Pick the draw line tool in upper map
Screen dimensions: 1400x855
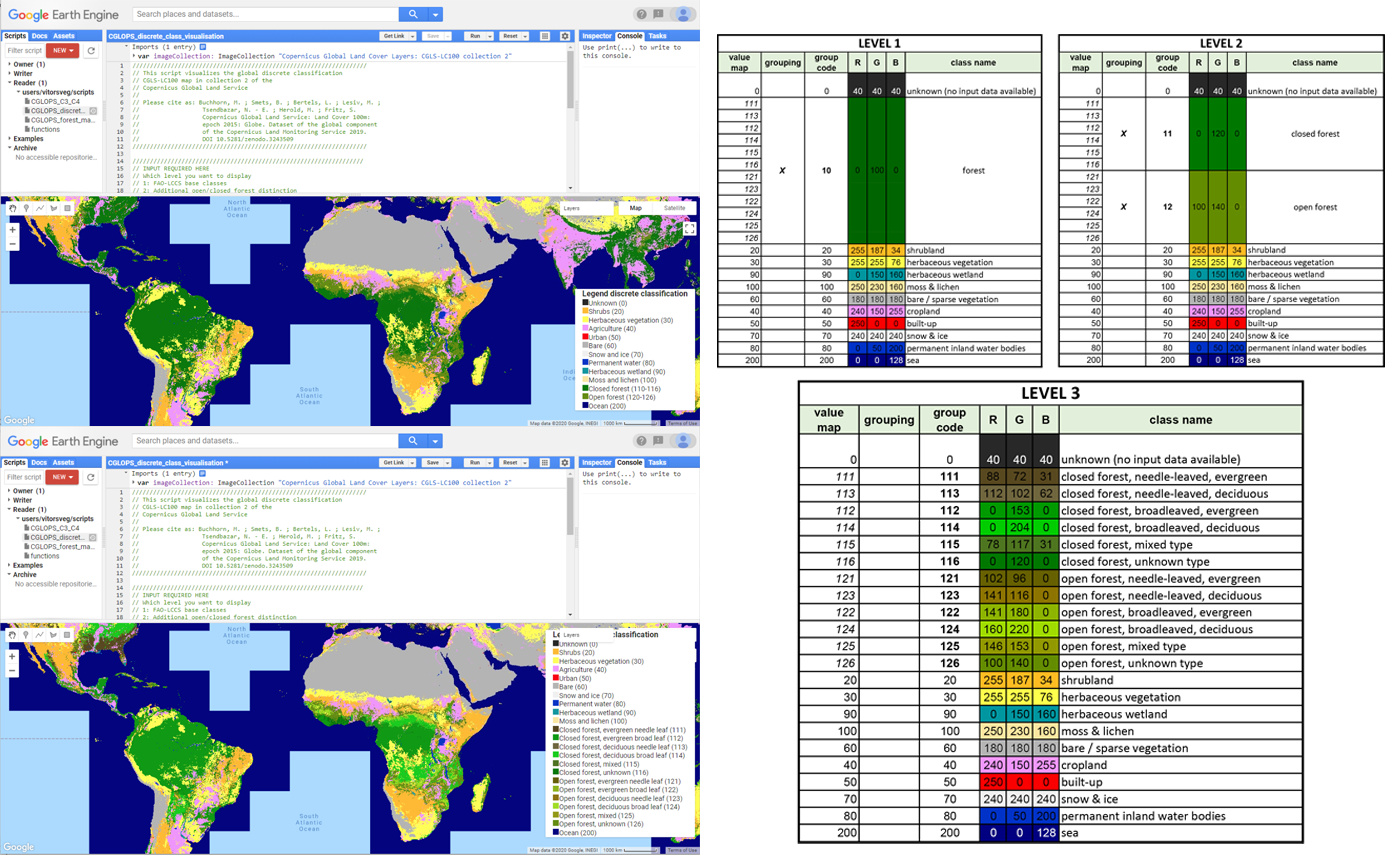39,209
